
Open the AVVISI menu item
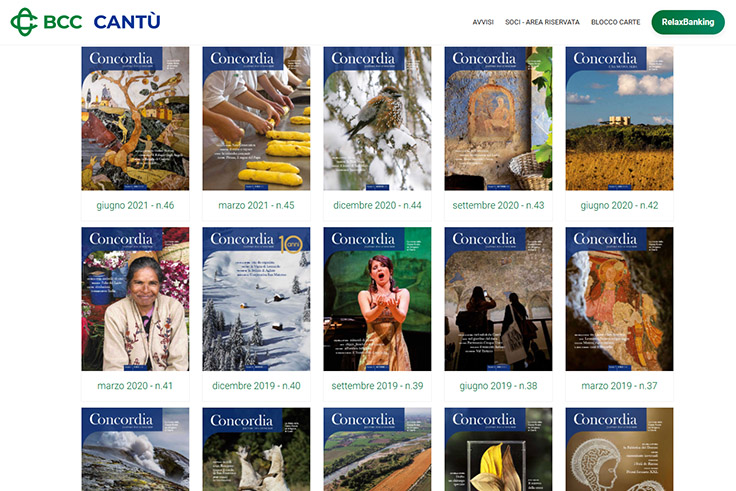tap(483, 22)
